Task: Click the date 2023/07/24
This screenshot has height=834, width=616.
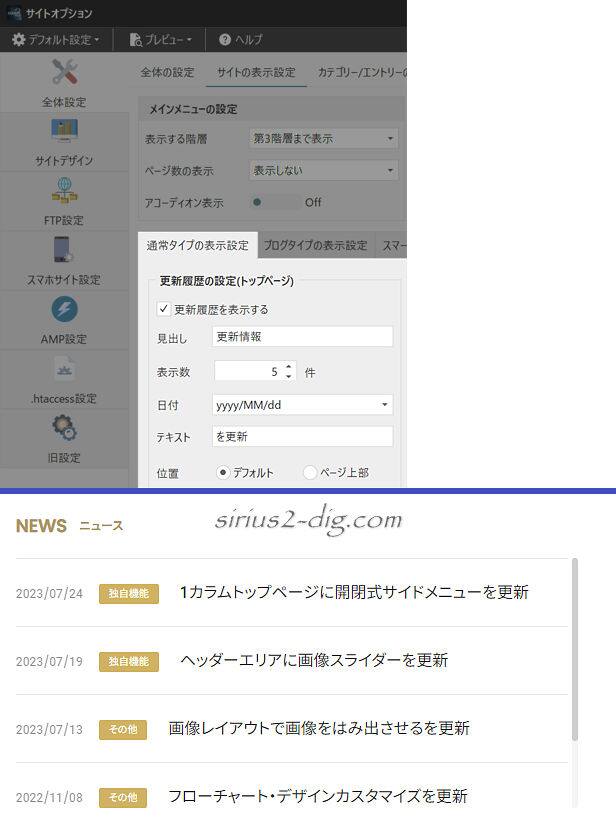Action: click(x=49, y=593)
